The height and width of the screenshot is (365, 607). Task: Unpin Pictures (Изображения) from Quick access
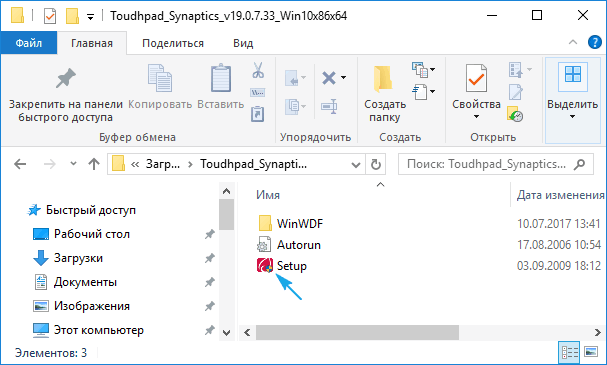tap(210, 306)
